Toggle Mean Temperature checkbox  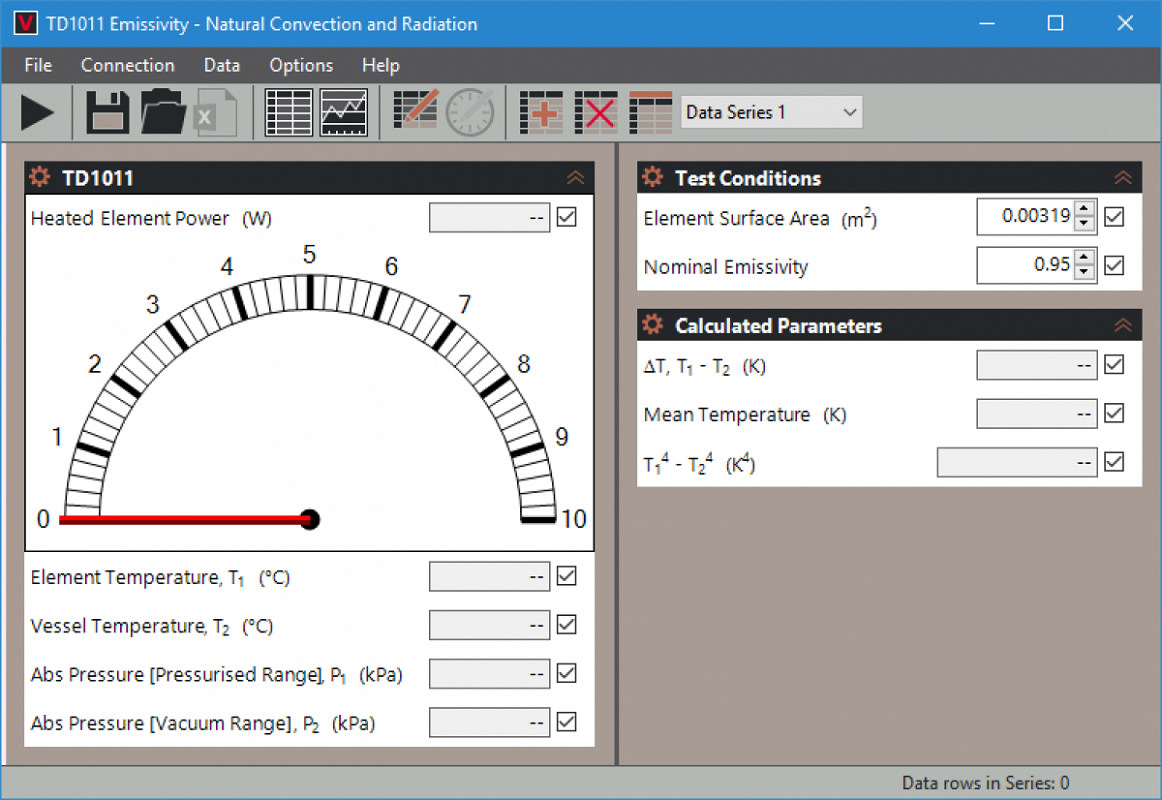(1114, 413)
